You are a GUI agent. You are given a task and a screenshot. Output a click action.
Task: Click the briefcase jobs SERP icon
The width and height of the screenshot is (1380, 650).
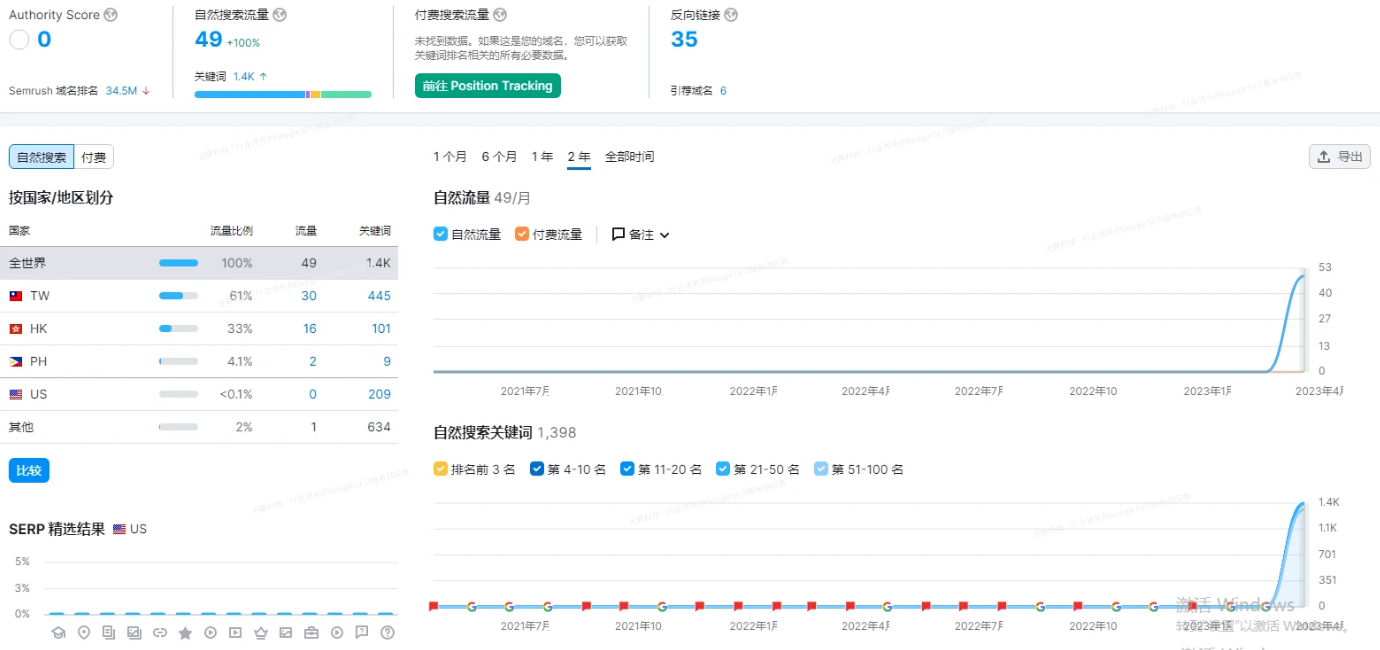tap(311, 632)
